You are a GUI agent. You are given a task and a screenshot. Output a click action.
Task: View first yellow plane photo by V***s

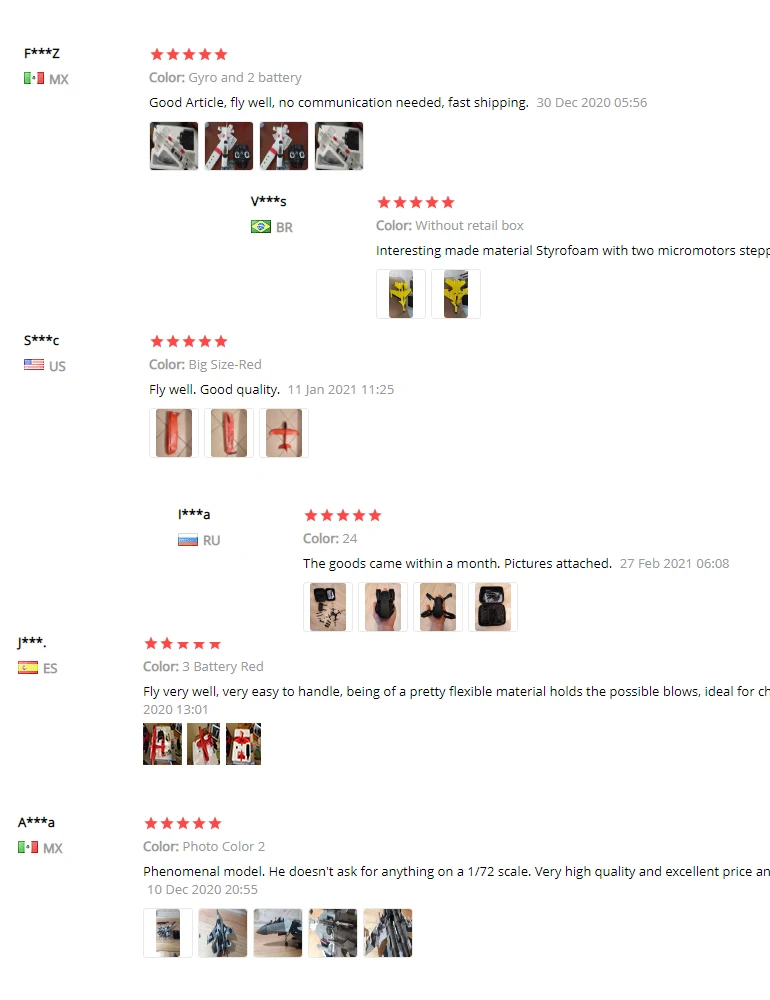(x=401, y=294)
